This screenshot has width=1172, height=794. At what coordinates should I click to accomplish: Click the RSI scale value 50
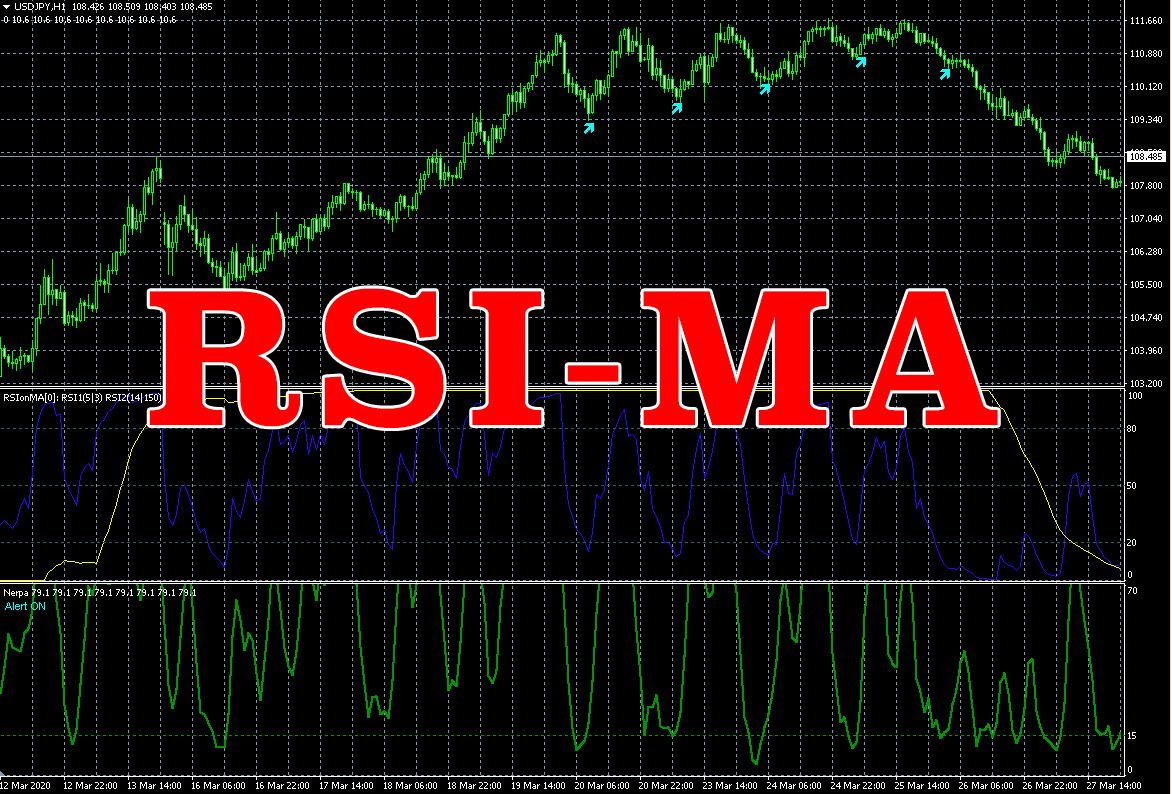pyautogui.click(x=1132, y=485)
